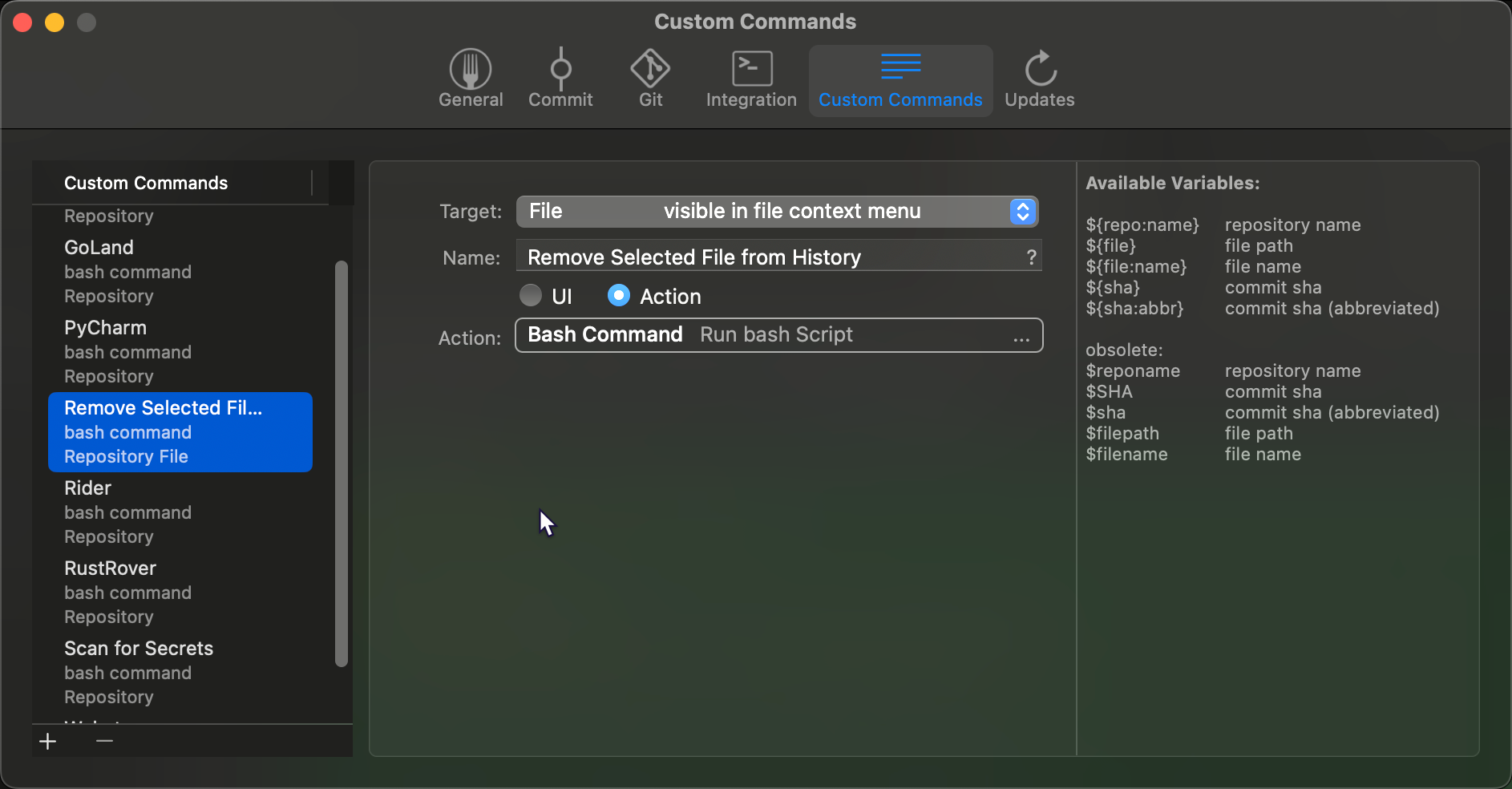1512x789 pixels.
Task: Select the Action radio button
Action: coord(619,296)
